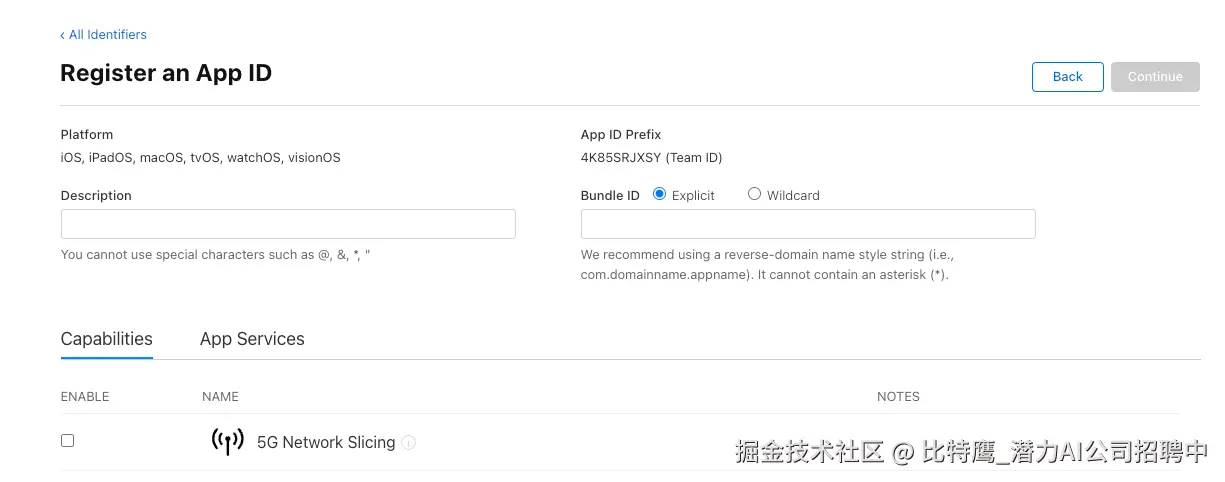Image resolution: width=1225 pixels, height=482 pixels.
Task: Click the 4K85SRJXSY Team ID prefix text
Action: 651,158
